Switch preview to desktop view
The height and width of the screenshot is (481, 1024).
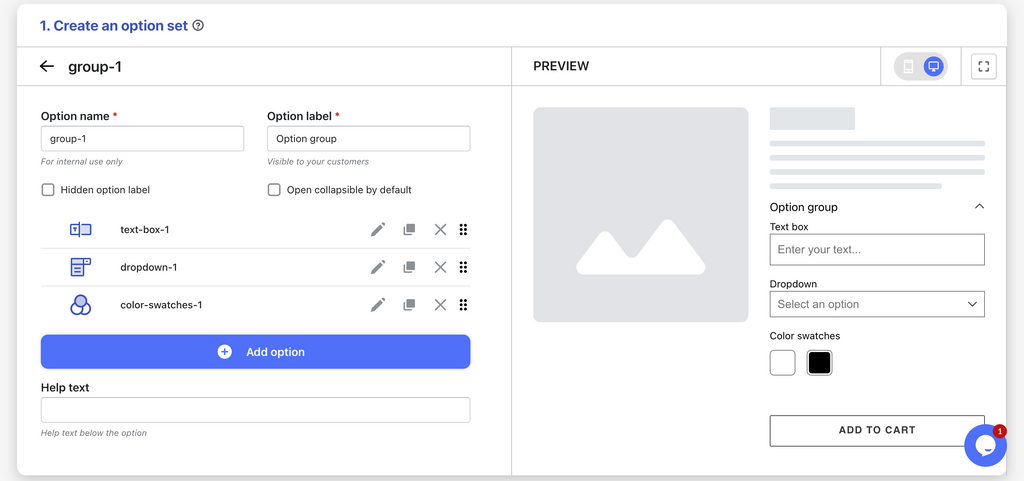pyautogui.click(x=934, y=66)
